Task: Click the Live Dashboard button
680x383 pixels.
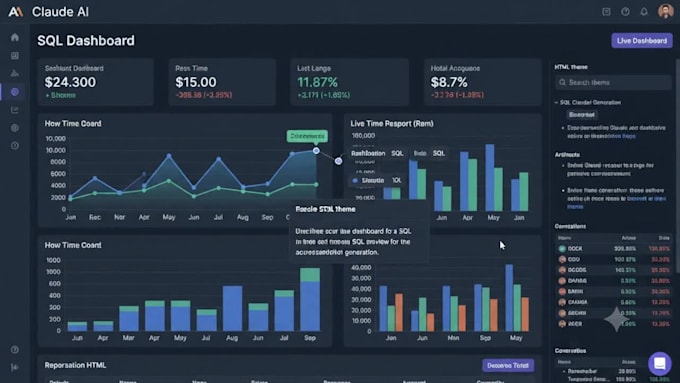Action: (642, 41)
